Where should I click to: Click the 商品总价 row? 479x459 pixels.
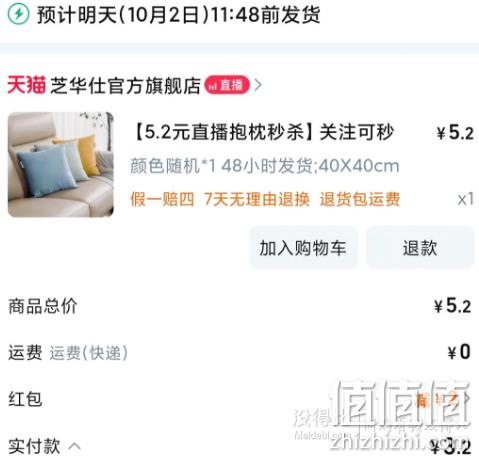click(x=239, y=306)
